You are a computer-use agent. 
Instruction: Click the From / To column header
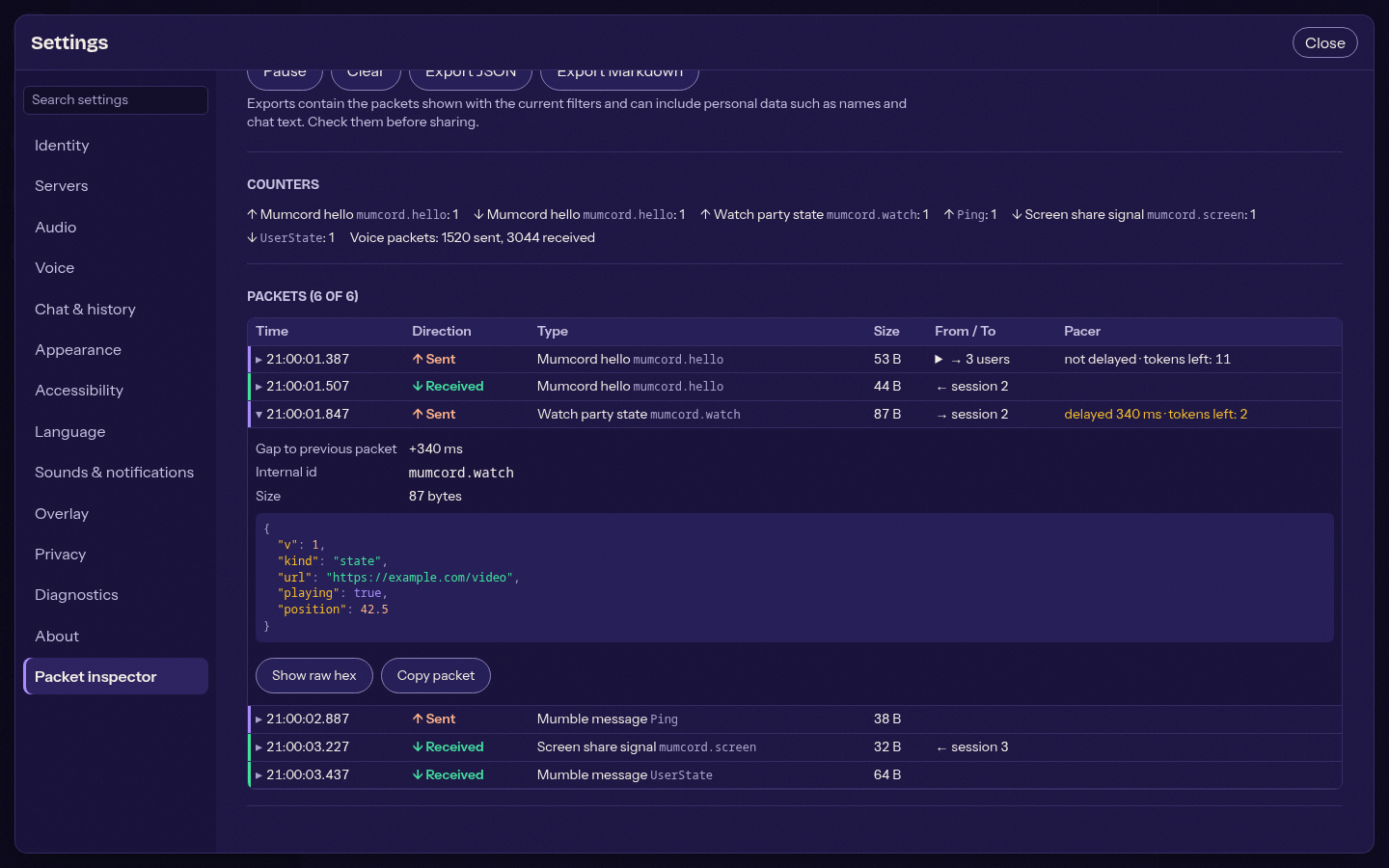[x=966, y=331]
